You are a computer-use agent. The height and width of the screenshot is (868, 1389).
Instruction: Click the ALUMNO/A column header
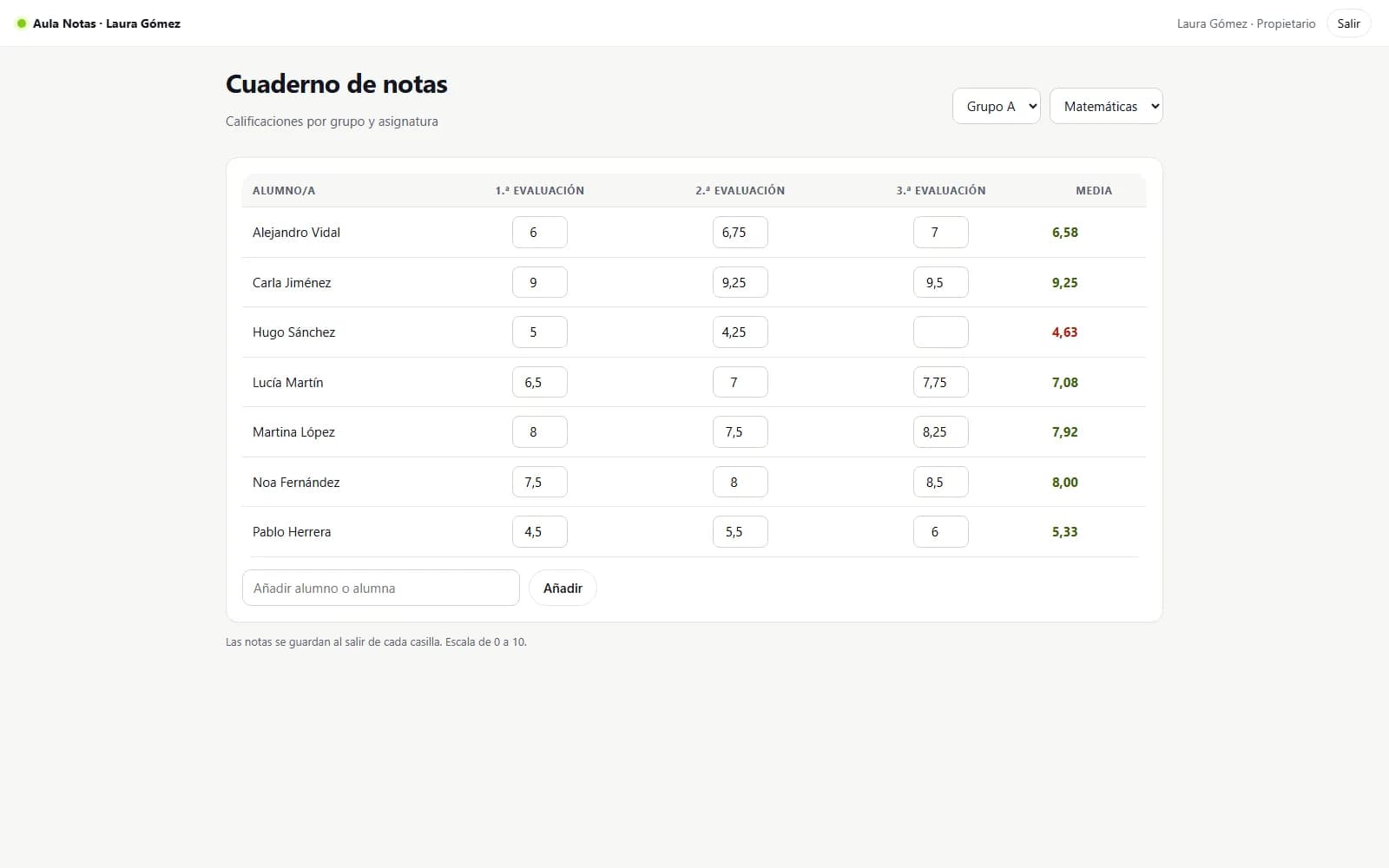tap(284, 190)
